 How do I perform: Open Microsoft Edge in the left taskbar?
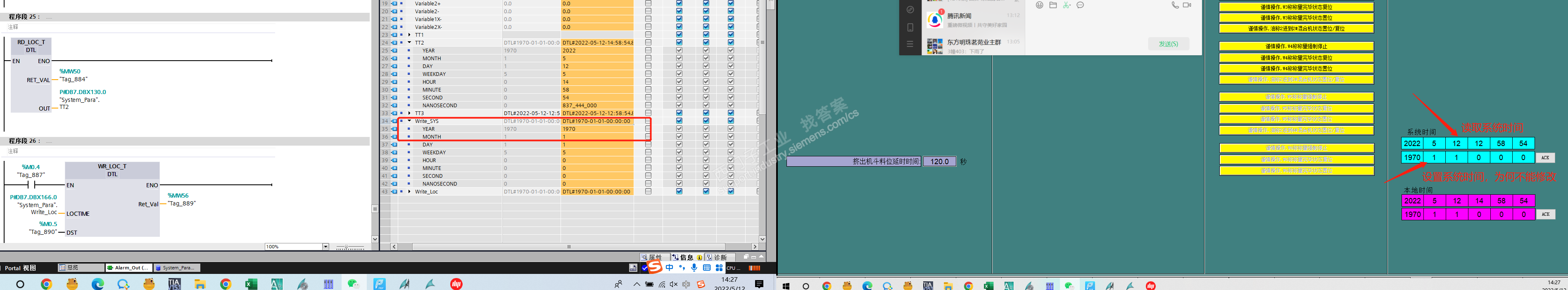point(98,284)
